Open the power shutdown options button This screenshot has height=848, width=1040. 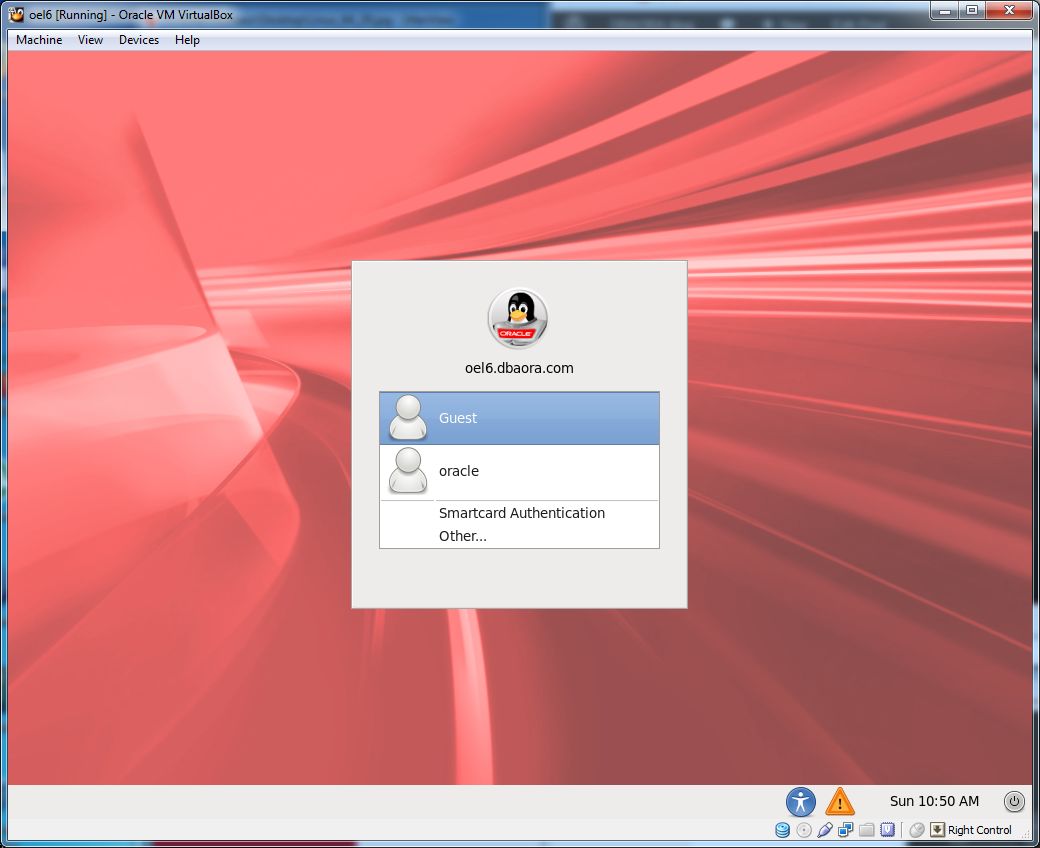click(x=1013, y=801)
